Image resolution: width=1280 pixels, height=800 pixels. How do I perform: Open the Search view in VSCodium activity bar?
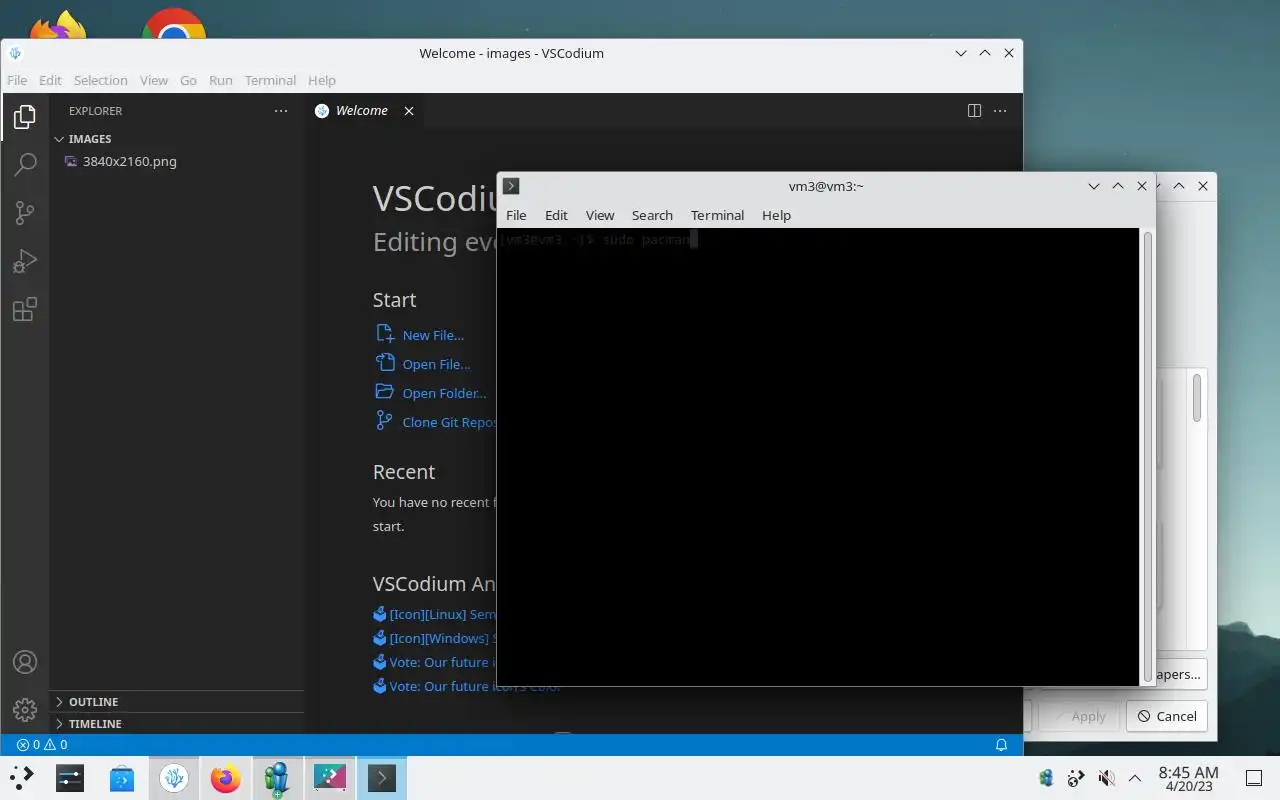point(25,165)
